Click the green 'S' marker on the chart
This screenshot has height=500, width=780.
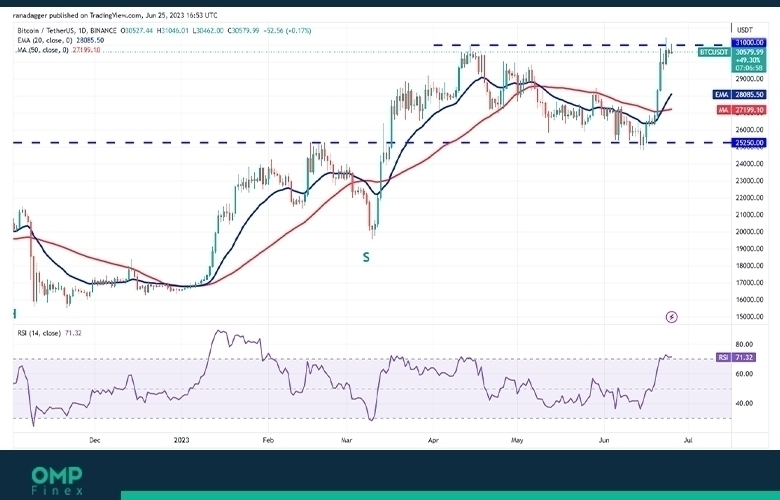366,257
